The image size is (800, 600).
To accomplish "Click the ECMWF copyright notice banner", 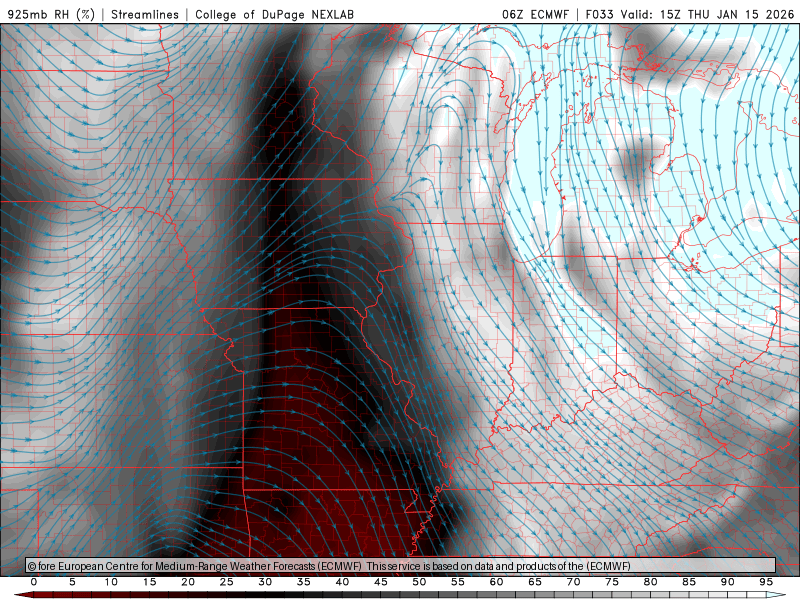I will [x=401, y=566].
